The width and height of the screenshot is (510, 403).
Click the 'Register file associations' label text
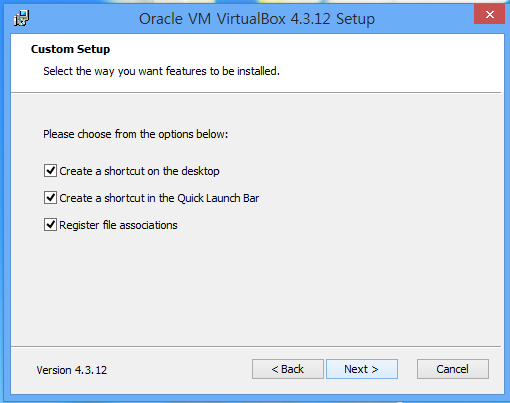(118, 225)
